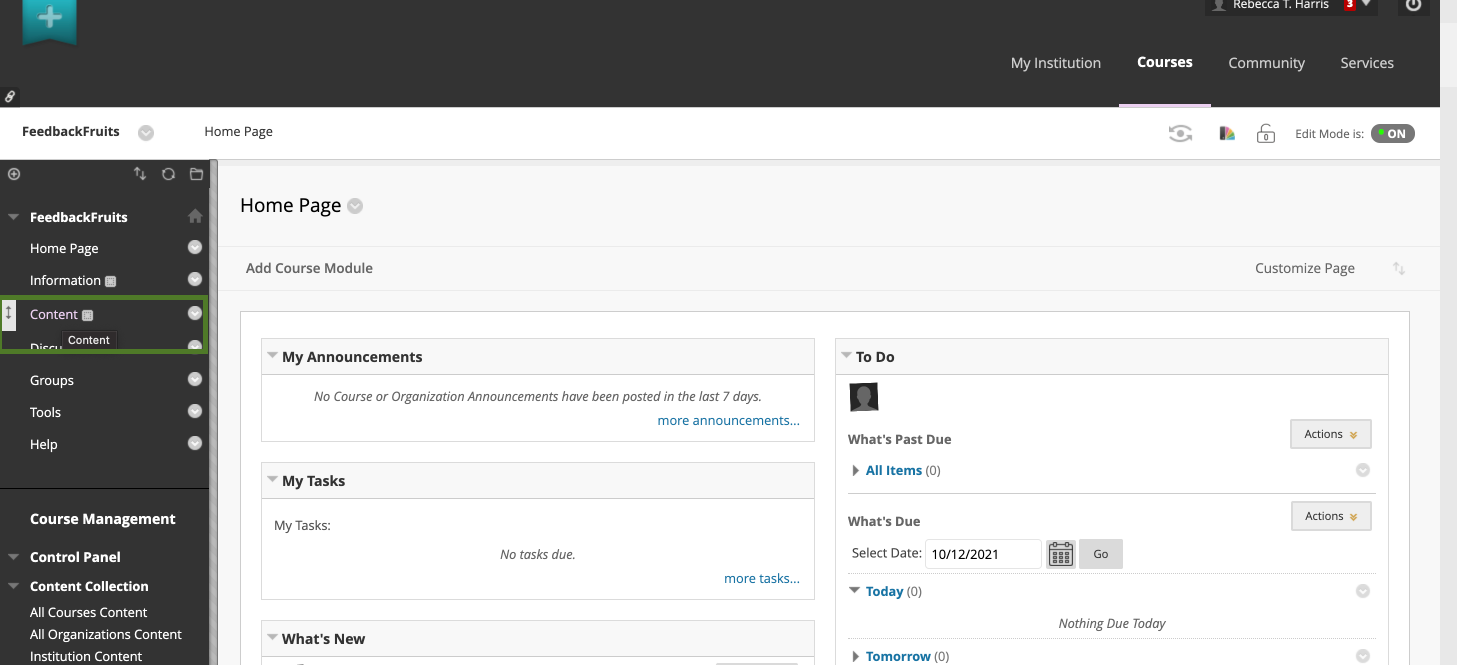Click the user avatar in To Do
The width and height of the screenshot is (1457, 665).
tap(864, 397)
